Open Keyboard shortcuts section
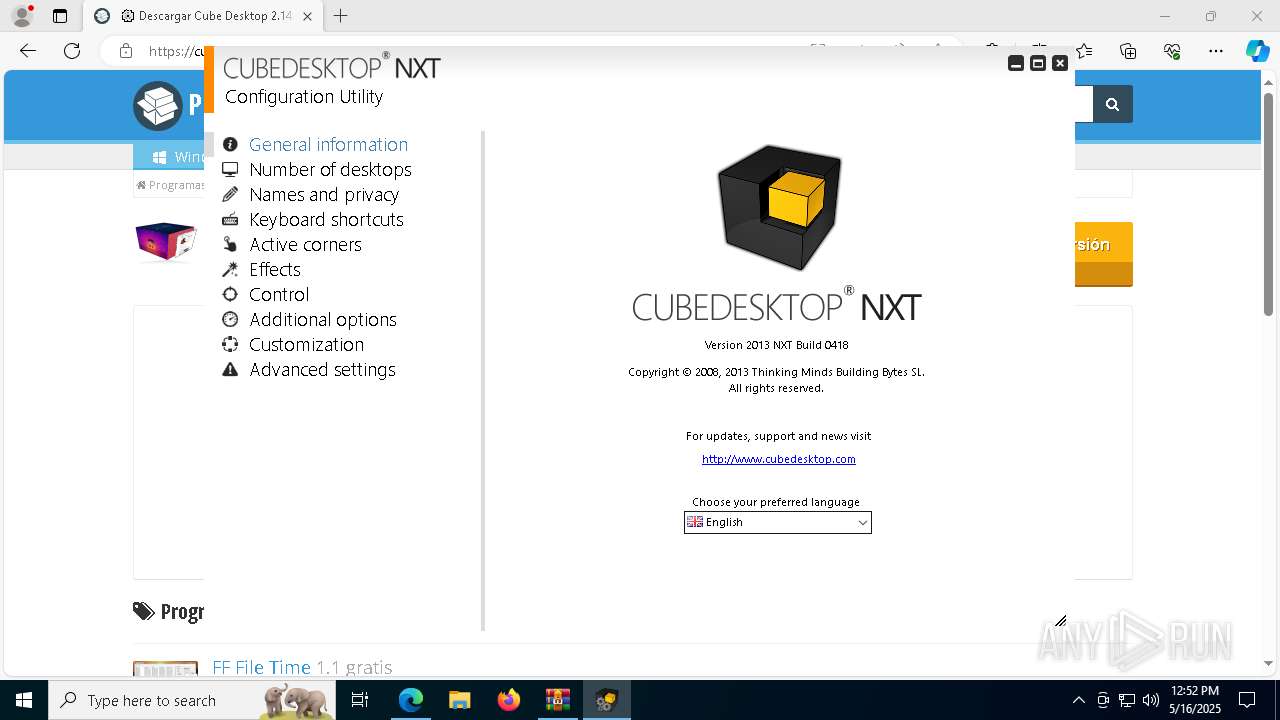The width and height of the screenshot is (1280, 720). [326, 219]
